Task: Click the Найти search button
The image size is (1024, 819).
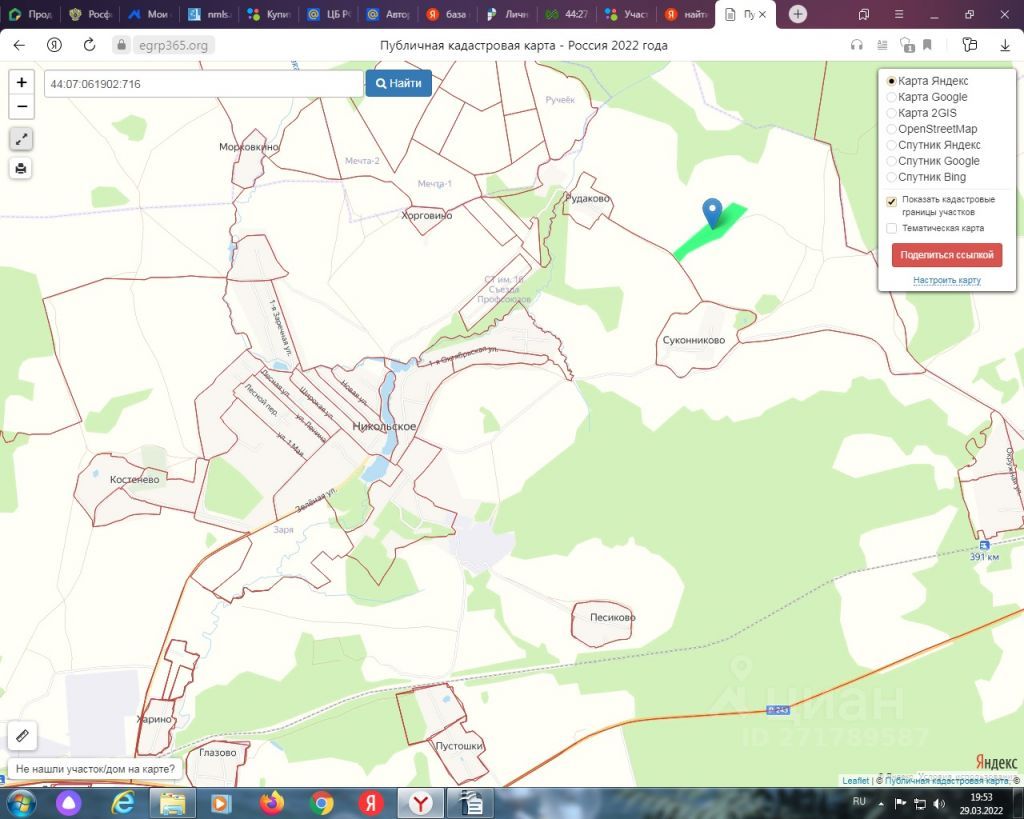Action: pyautogui.click(x=398, y=83)
